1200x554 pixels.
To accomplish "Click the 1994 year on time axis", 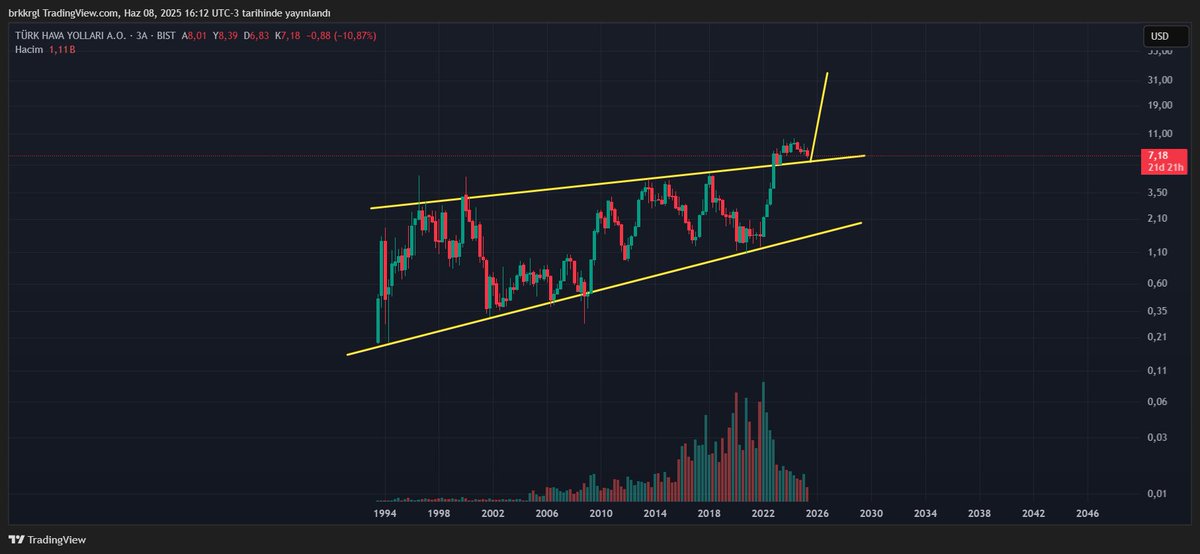I will click(384, 513).
